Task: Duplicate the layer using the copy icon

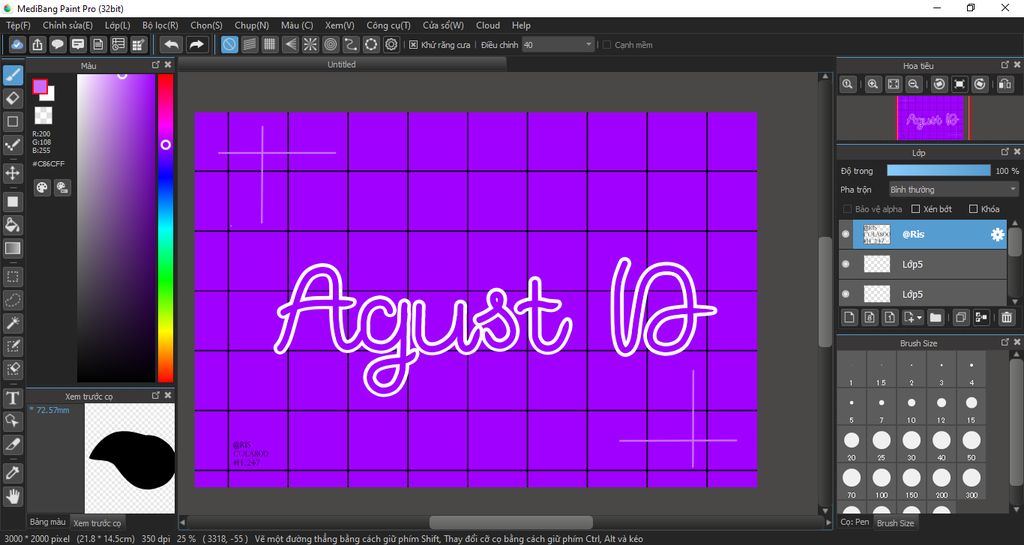Action: pos(961,317)
